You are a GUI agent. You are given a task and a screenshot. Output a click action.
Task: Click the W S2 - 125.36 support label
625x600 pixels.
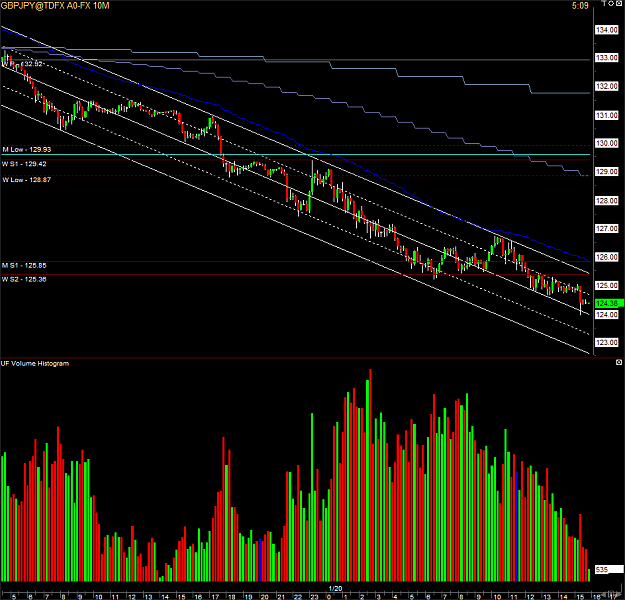[24, 279]
